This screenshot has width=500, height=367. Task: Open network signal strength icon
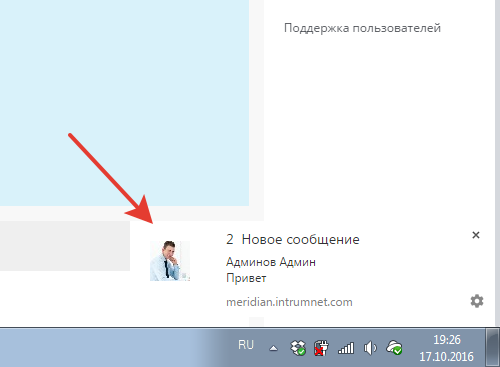click(x=346, y=348)
